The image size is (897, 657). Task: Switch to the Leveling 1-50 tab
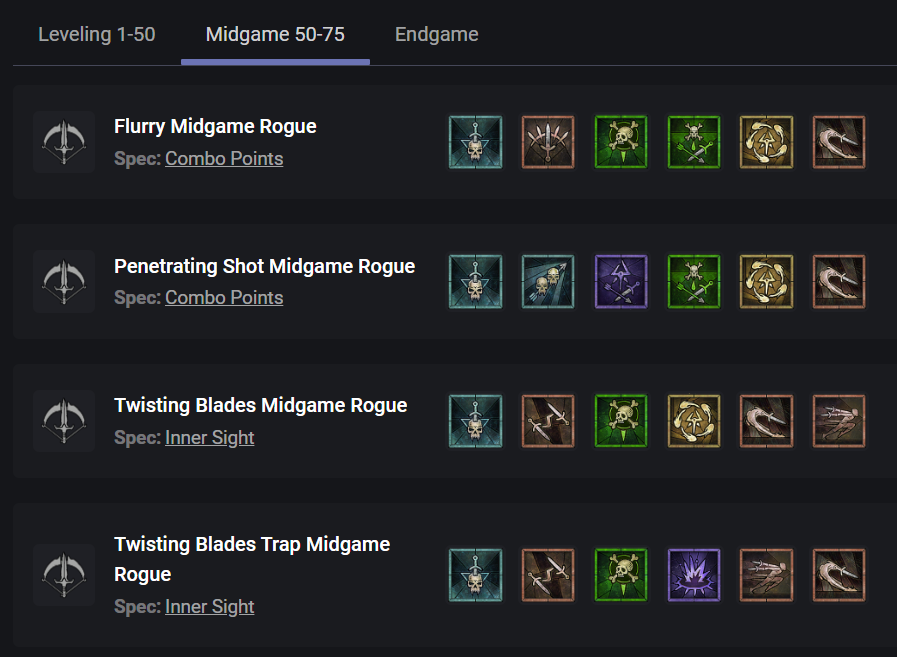[96, 34]
